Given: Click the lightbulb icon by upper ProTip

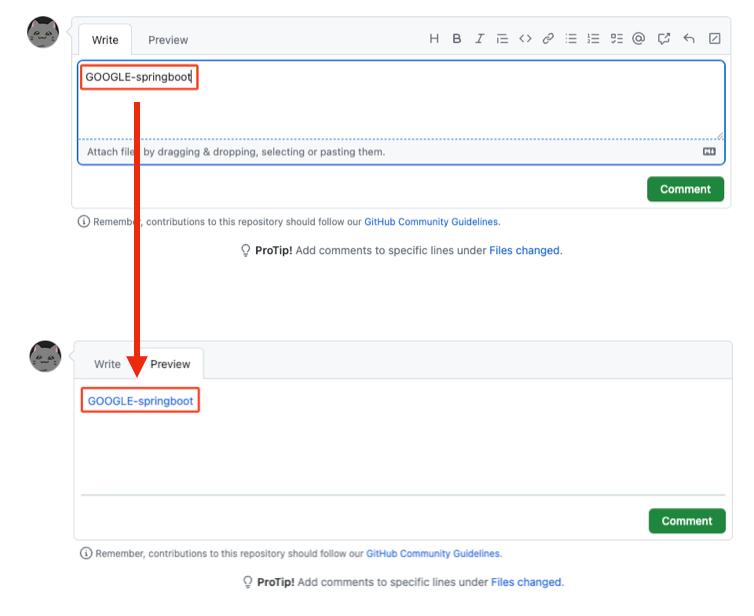Looking at the screenshot, I should 245,251.
